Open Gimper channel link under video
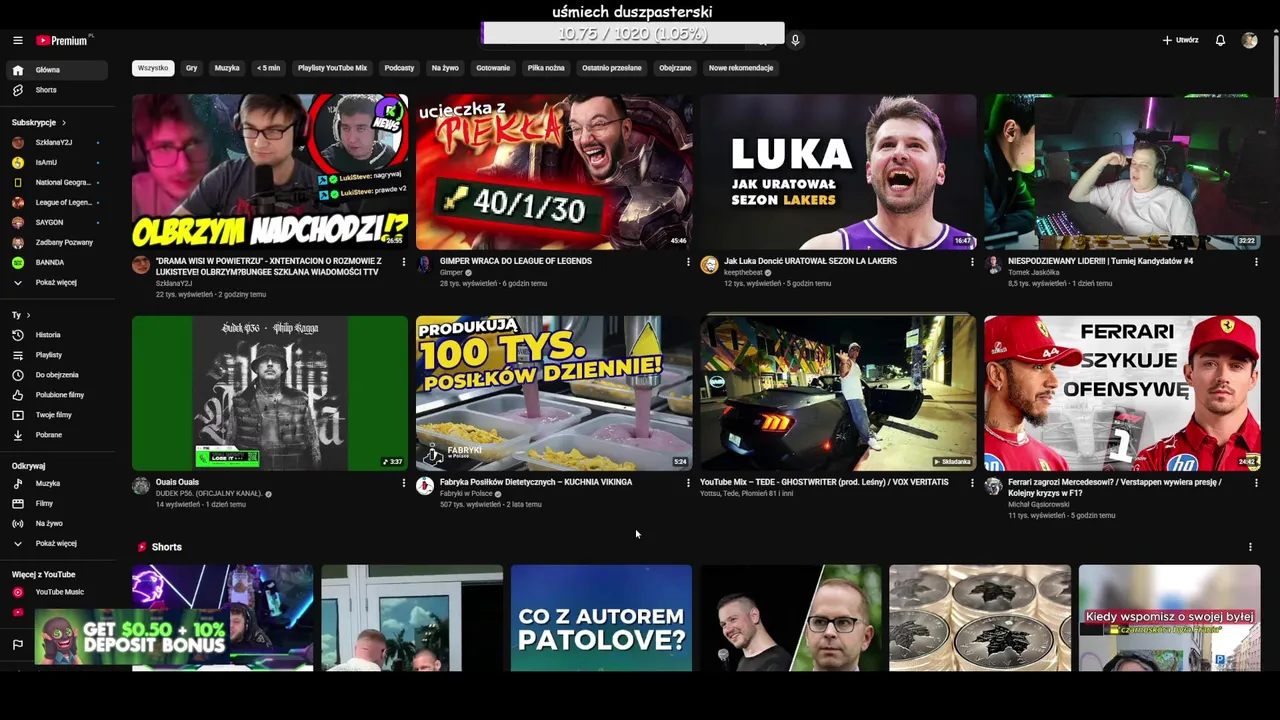The height and width of the screenshot is (720, 1280). point(451,272)
